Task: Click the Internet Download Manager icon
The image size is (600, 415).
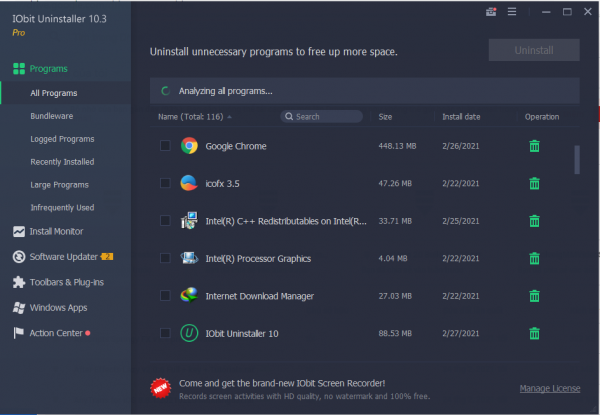Action: 189,296
